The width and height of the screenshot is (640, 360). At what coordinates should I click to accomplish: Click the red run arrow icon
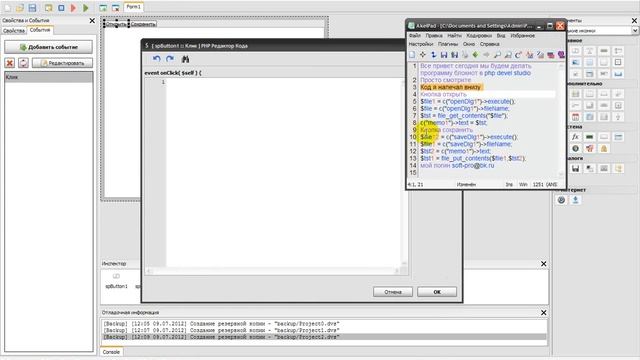[x=73, y=7]
